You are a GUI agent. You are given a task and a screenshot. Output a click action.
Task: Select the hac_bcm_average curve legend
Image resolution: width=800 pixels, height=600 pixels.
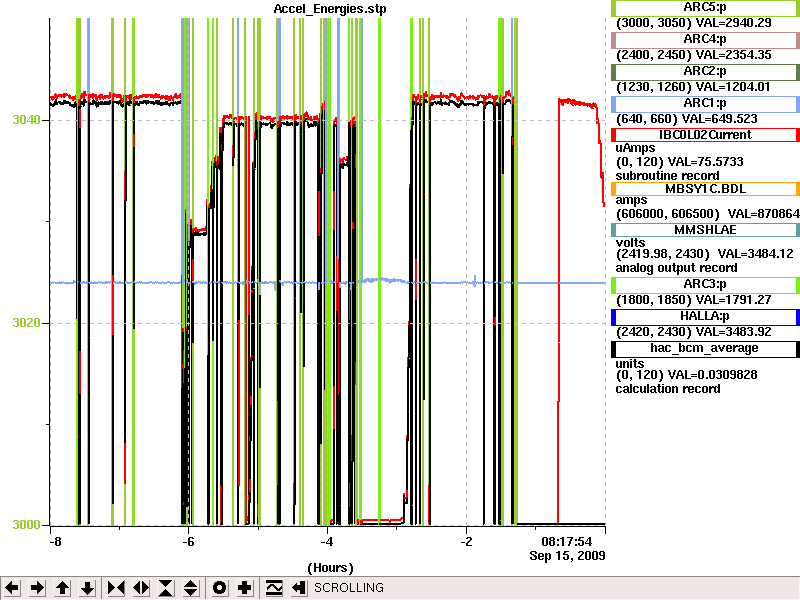[x=705, y=348]
